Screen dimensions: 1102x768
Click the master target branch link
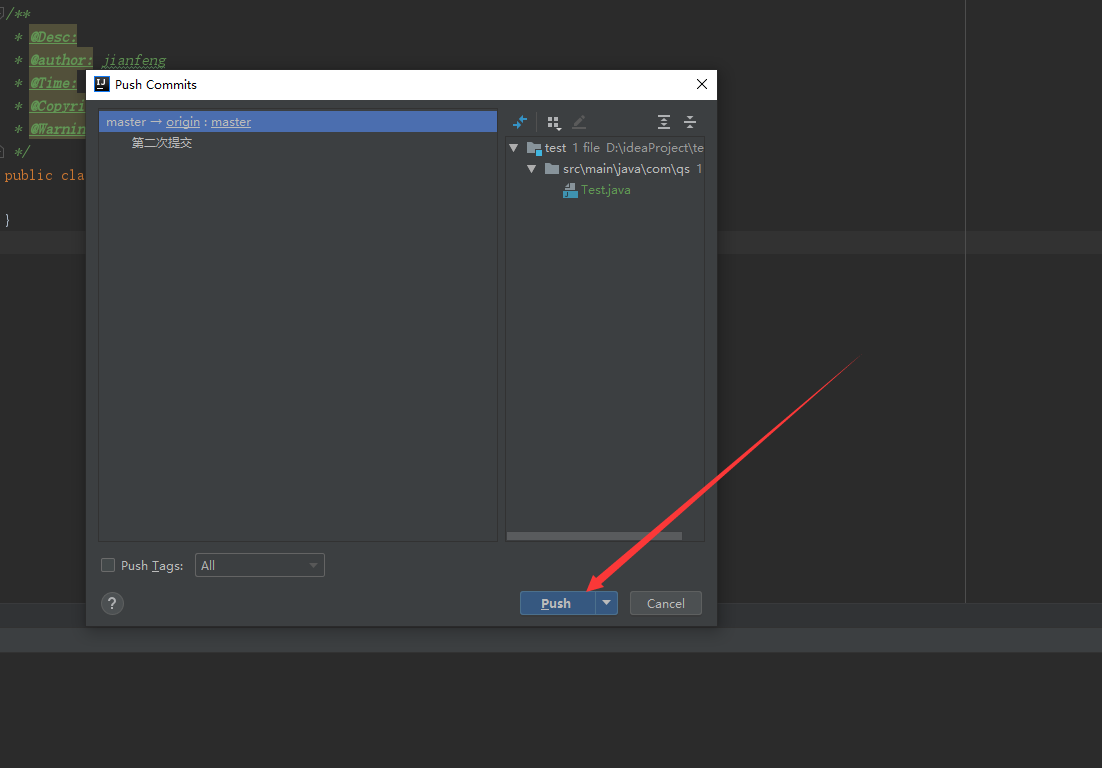(x=231, y=122)
